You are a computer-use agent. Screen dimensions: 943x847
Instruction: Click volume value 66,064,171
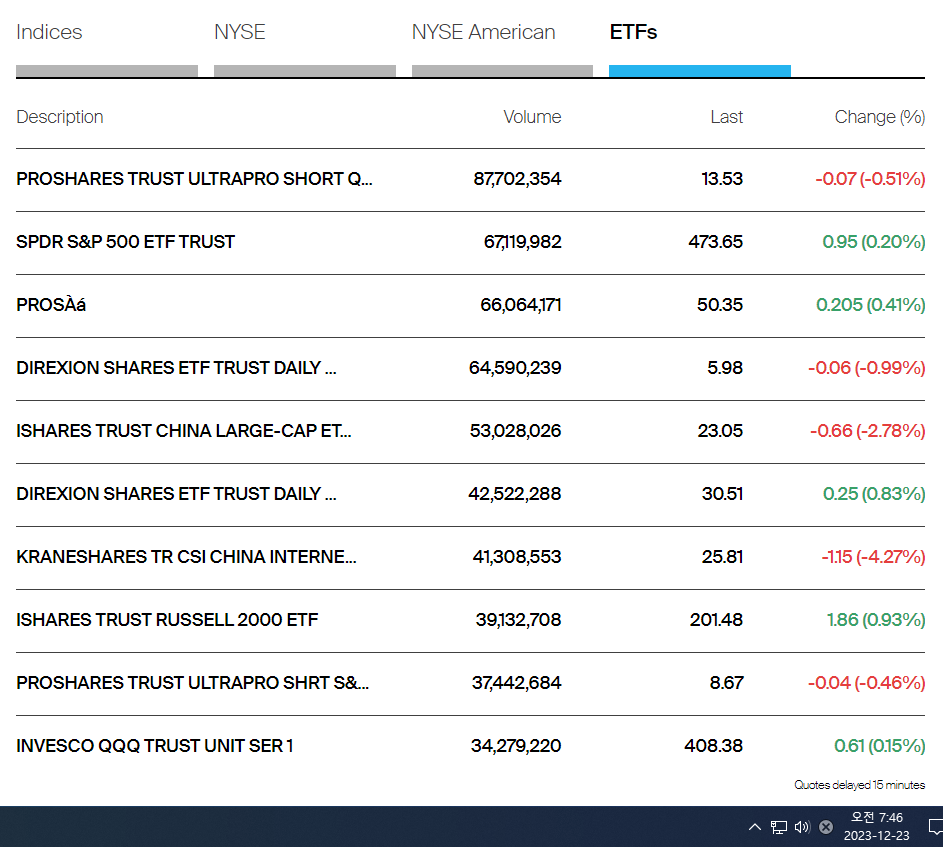click(x=521, y=305)
